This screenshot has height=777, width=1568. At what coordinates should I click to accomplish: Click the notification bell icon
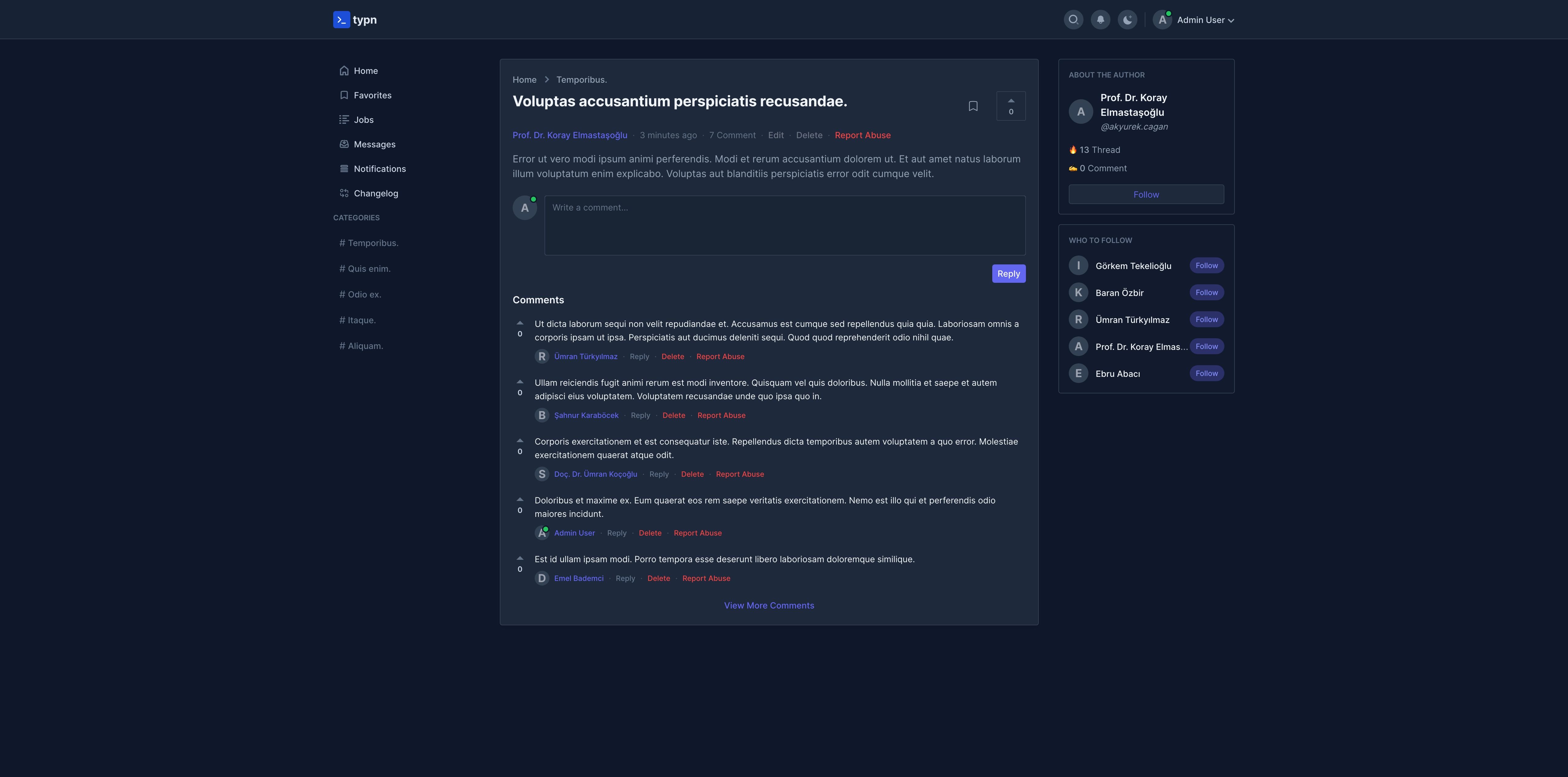pyautogui.click(x=1100, y=20)
